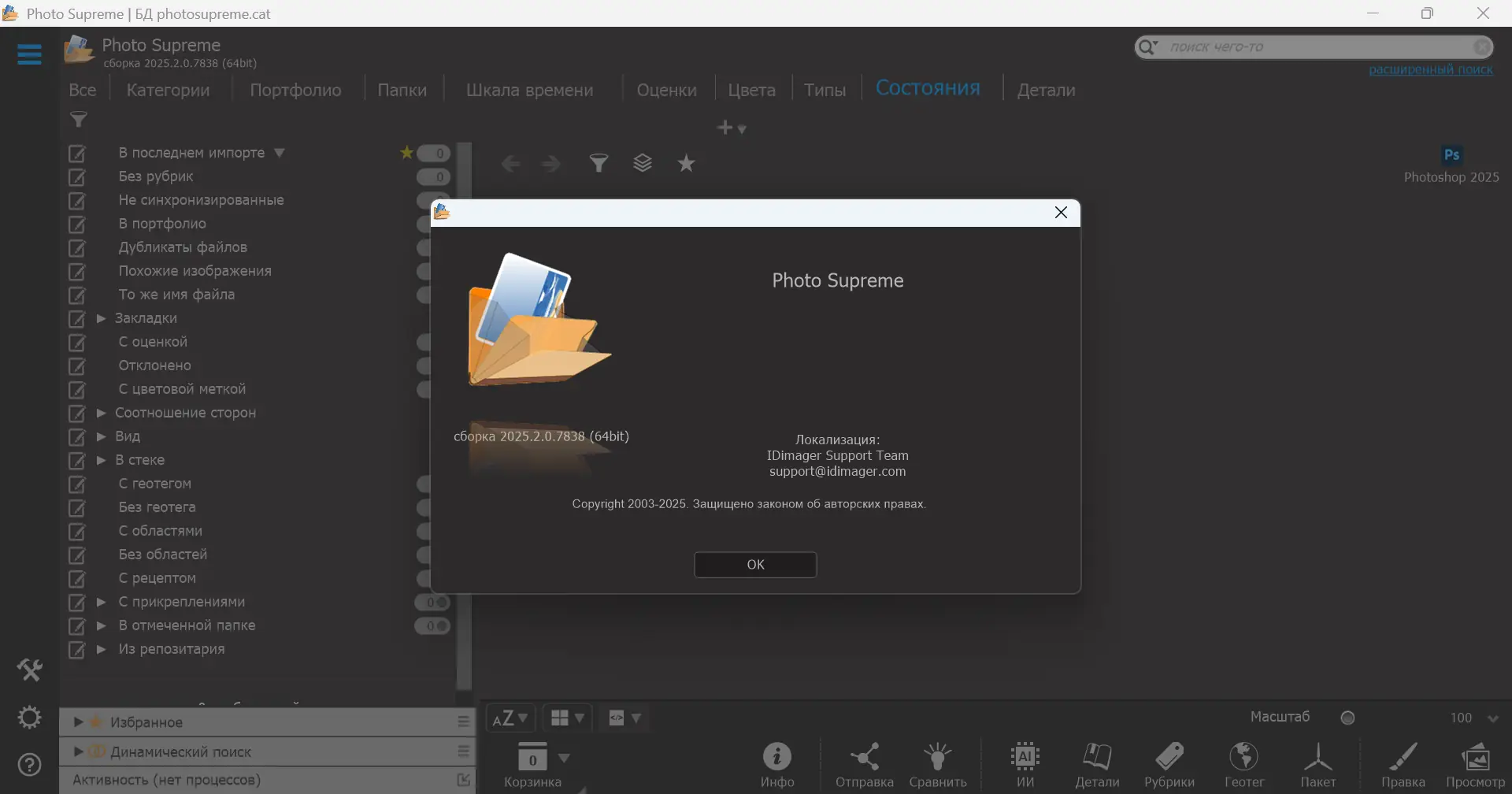Toggle the Без рубрик checkbox
The width and height of the screenshot is (1512, 794).
tap(77, 178)
